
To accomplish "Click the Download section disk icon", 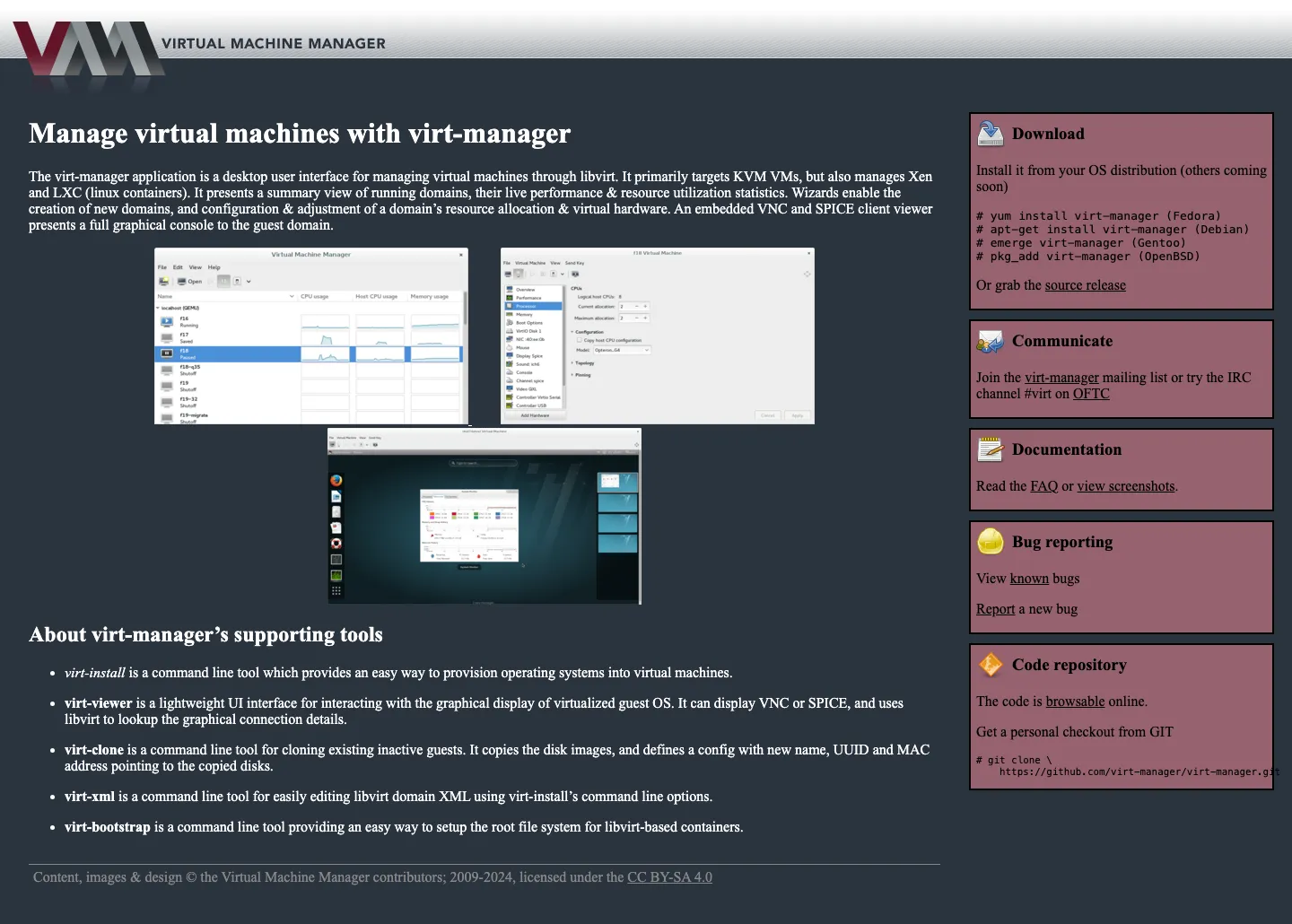I will 991,133.
